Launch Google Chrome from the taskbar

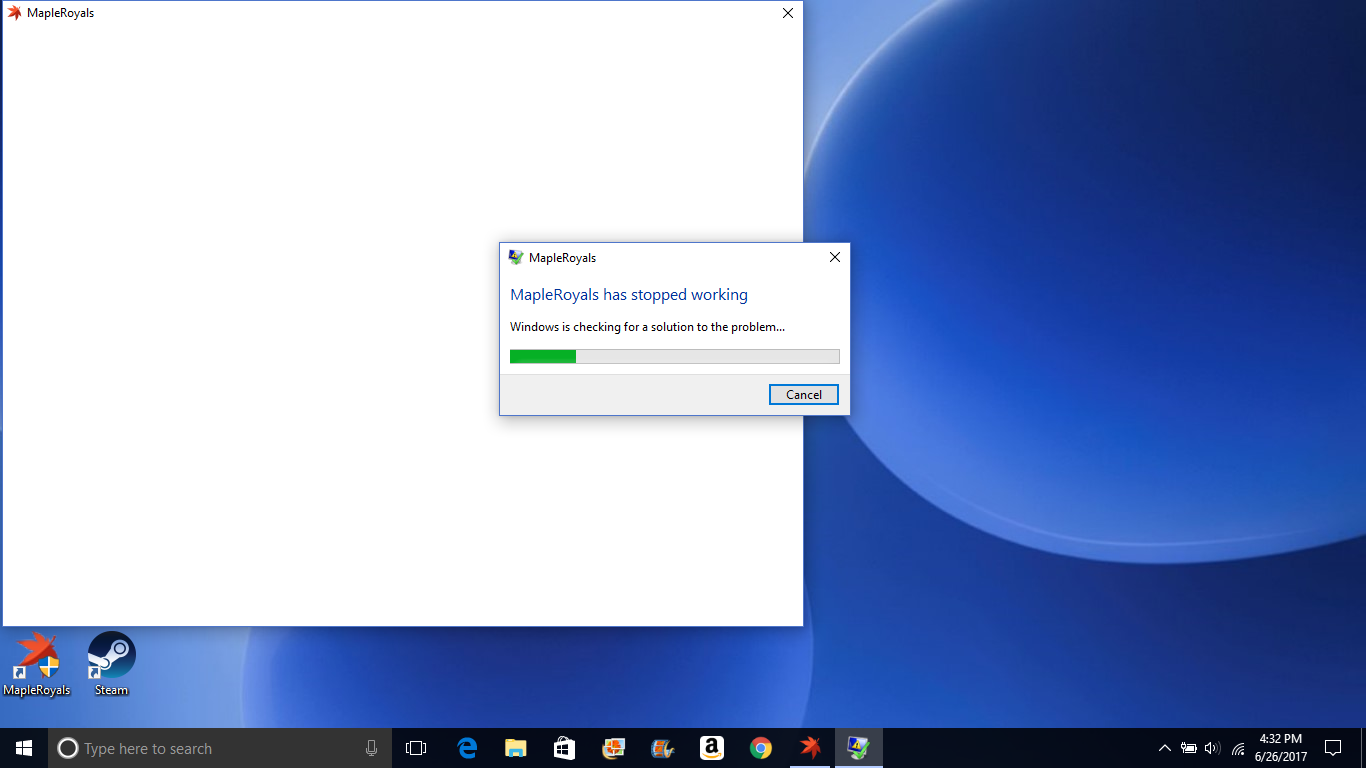(761, 748)
